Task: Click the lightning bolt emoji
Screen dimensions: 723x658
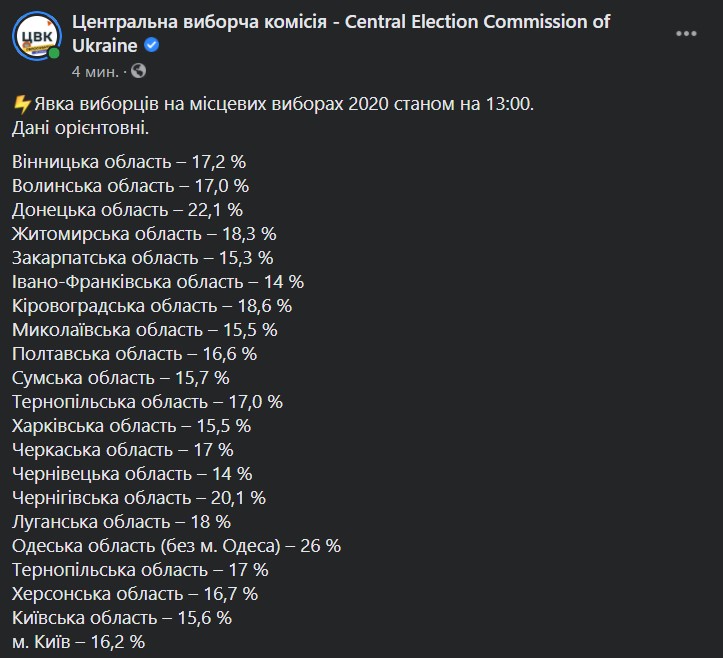Action: click(x=21, y=104)
